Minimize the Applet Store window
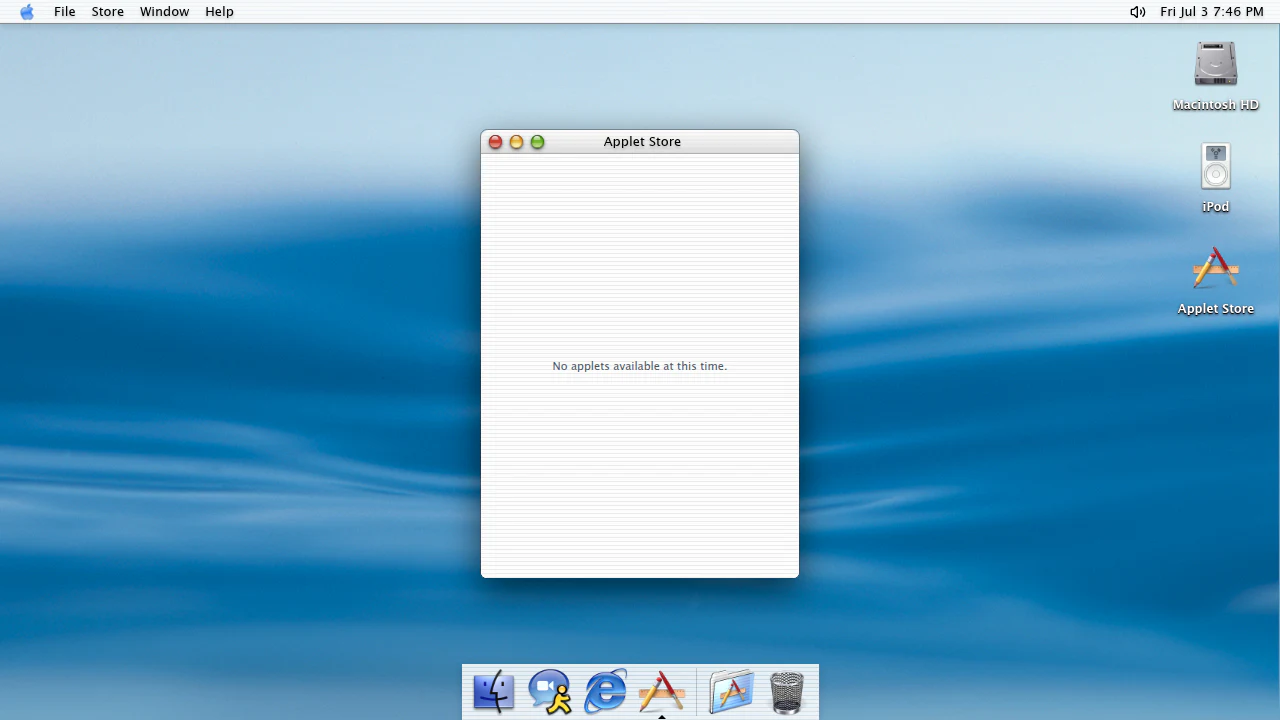 point(516,142)
